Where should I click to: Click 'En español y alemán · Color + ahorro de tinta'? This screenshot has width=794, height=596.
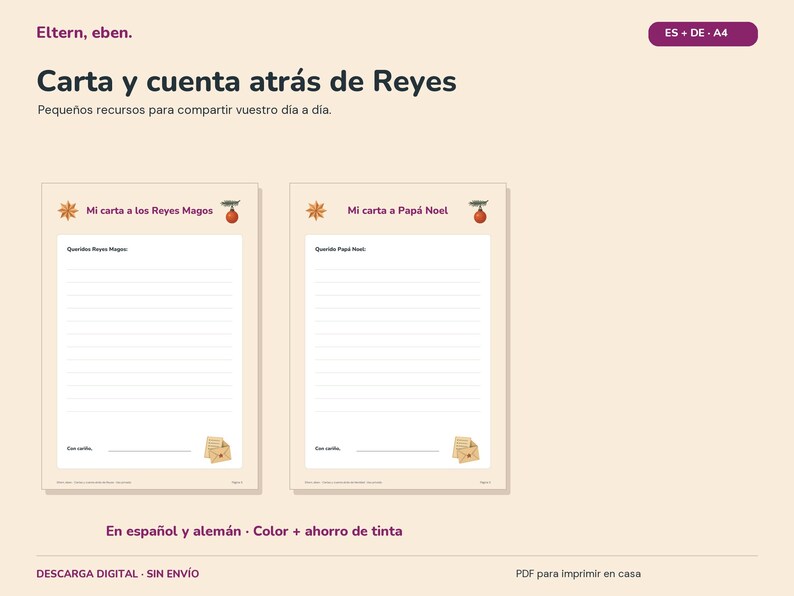pyautogui.click(x=254, y=531)
